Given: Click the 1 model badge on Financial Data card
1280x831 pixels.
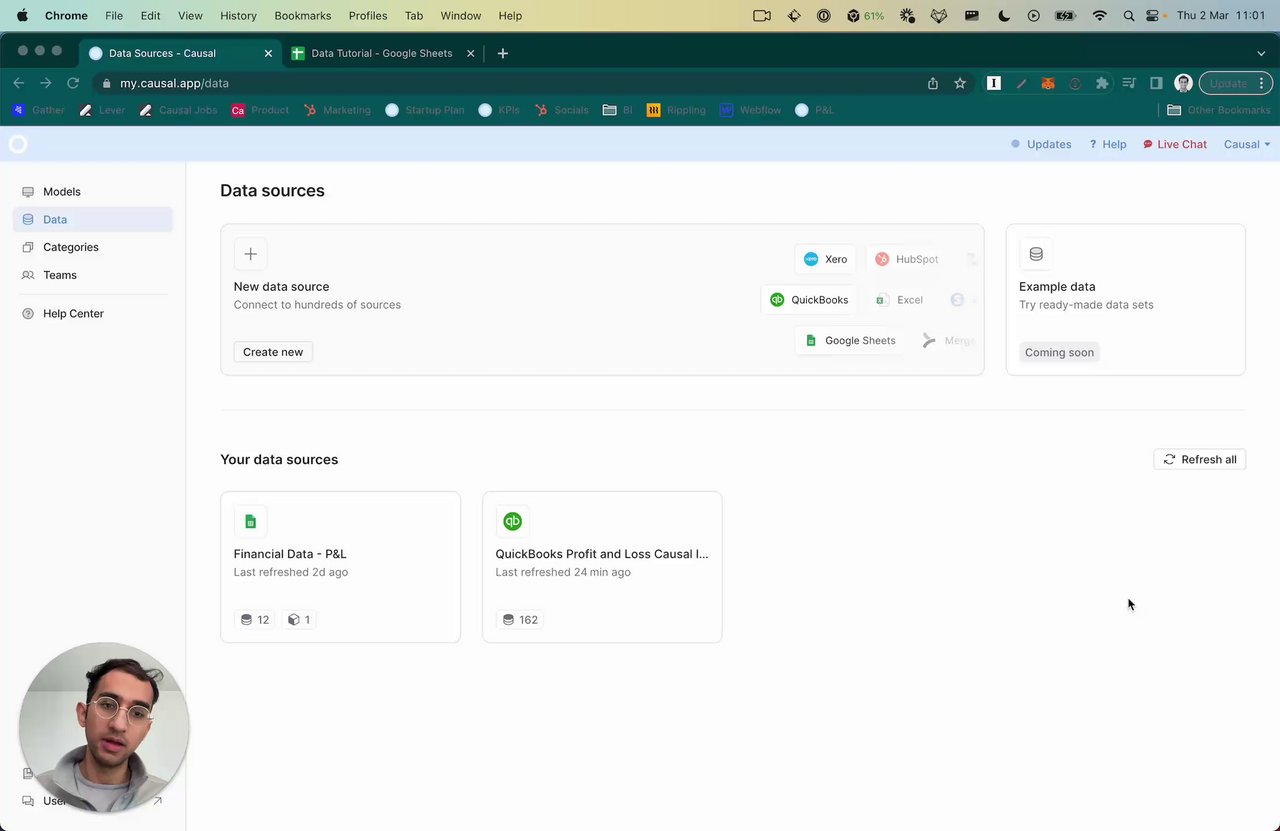Looking at the screenshot, I should 298,620.
